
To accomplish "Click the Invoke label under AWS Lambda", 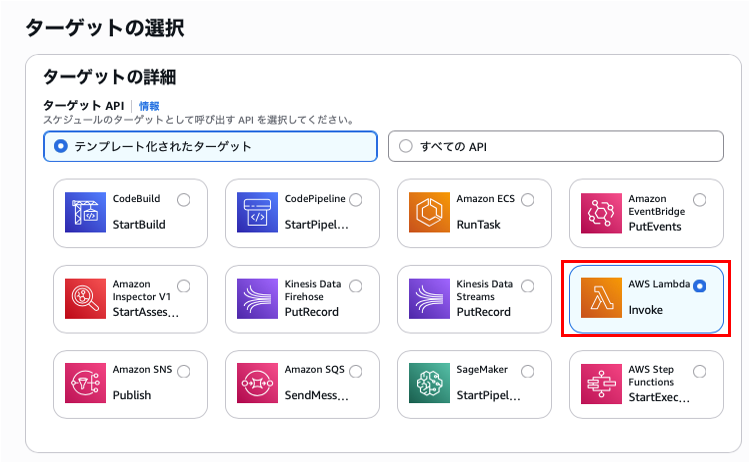I will [646, 310].
